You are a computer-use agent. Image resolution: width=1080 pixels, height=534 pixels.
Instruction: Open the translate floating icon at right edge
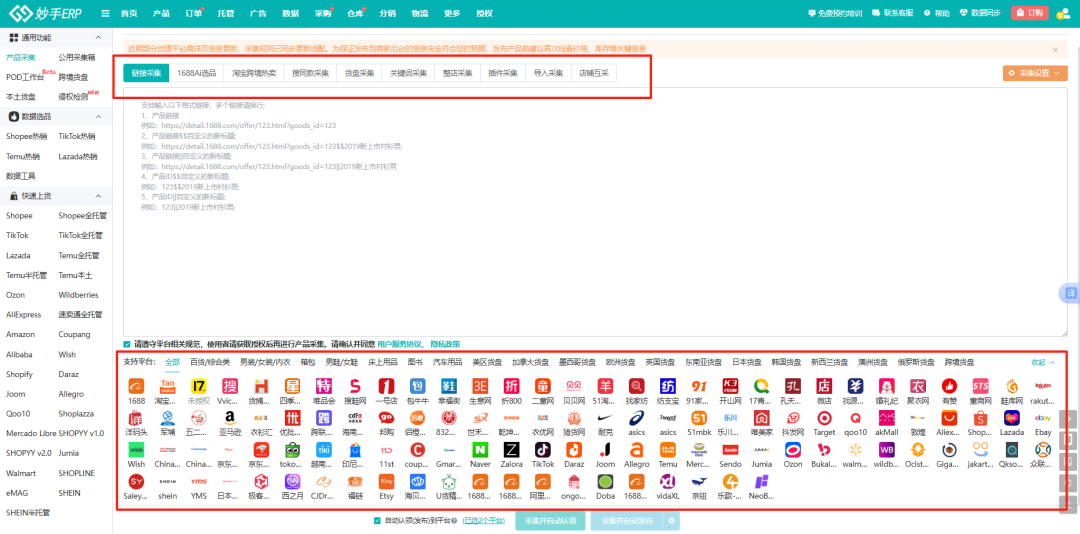[x=1070, y=293]
